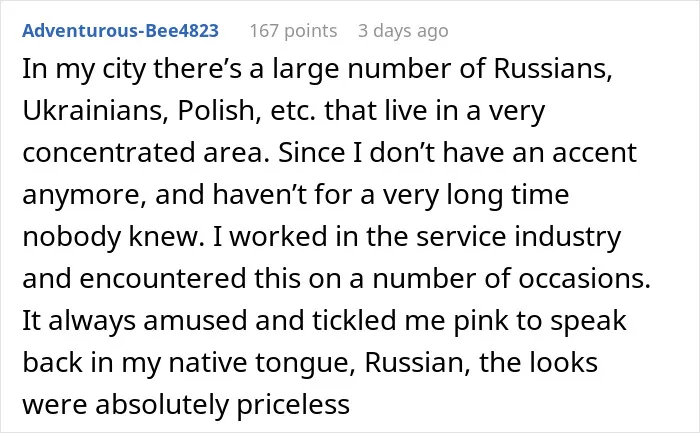Click the word anymore in the comment
This screenshot has height=433, width=700.
pos(84,196)
